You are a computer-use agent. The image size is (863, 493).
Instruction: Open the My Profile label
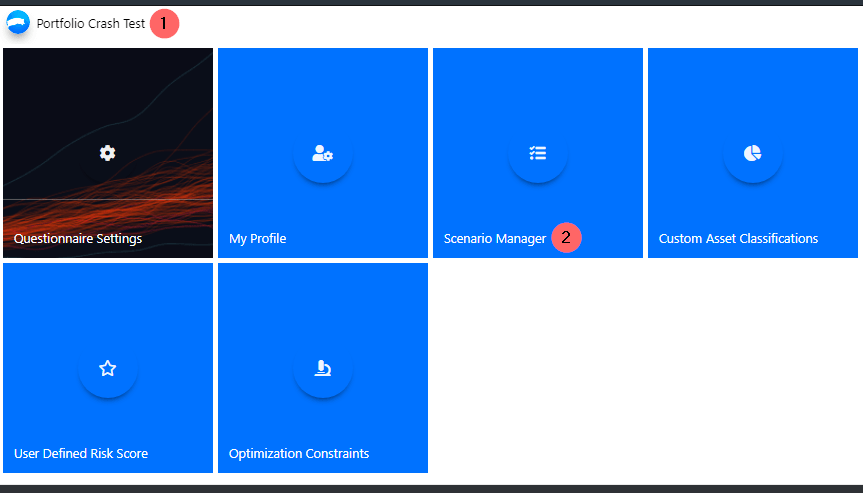[257, 239]
